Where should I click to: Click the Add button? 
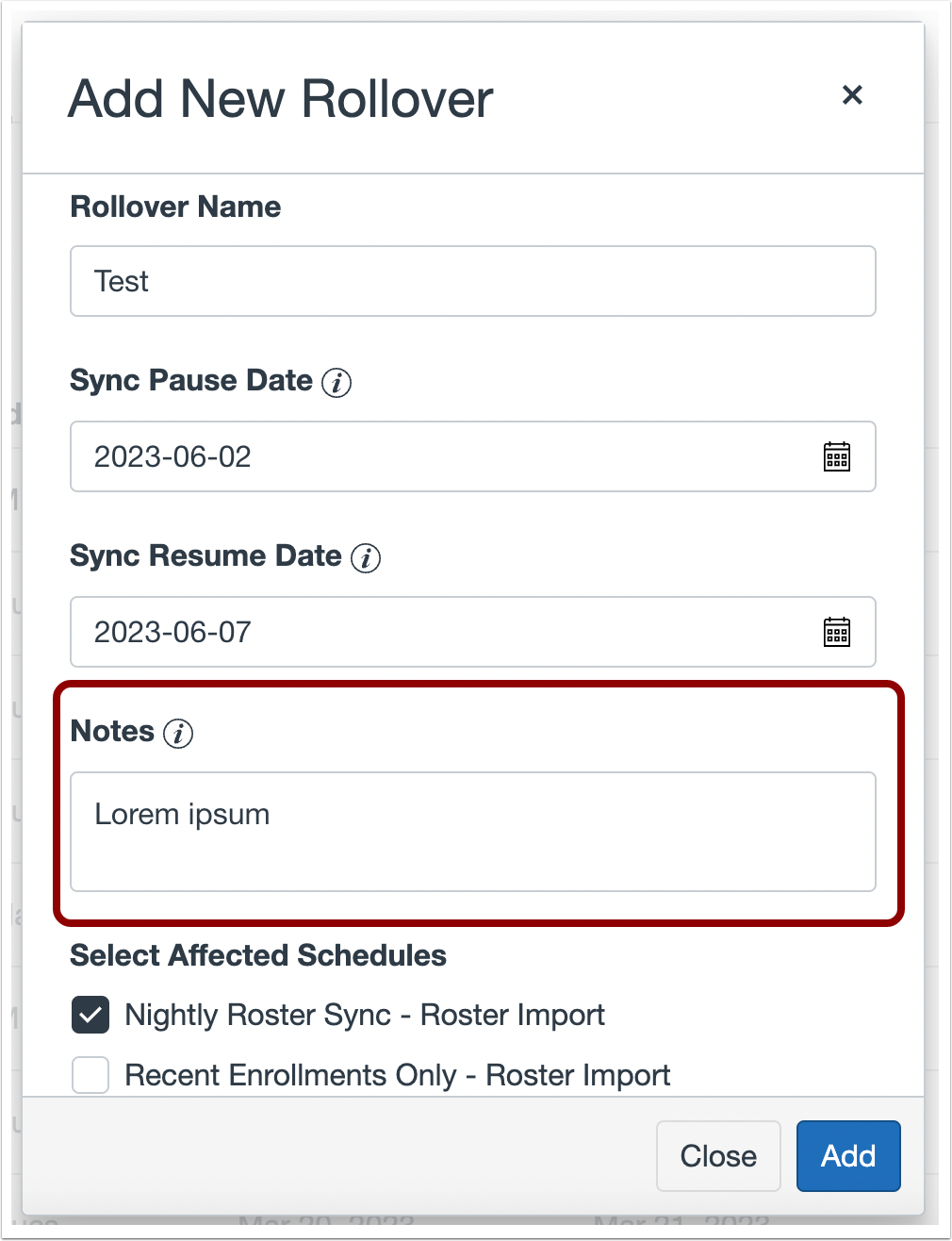[x=848, y=1156]
